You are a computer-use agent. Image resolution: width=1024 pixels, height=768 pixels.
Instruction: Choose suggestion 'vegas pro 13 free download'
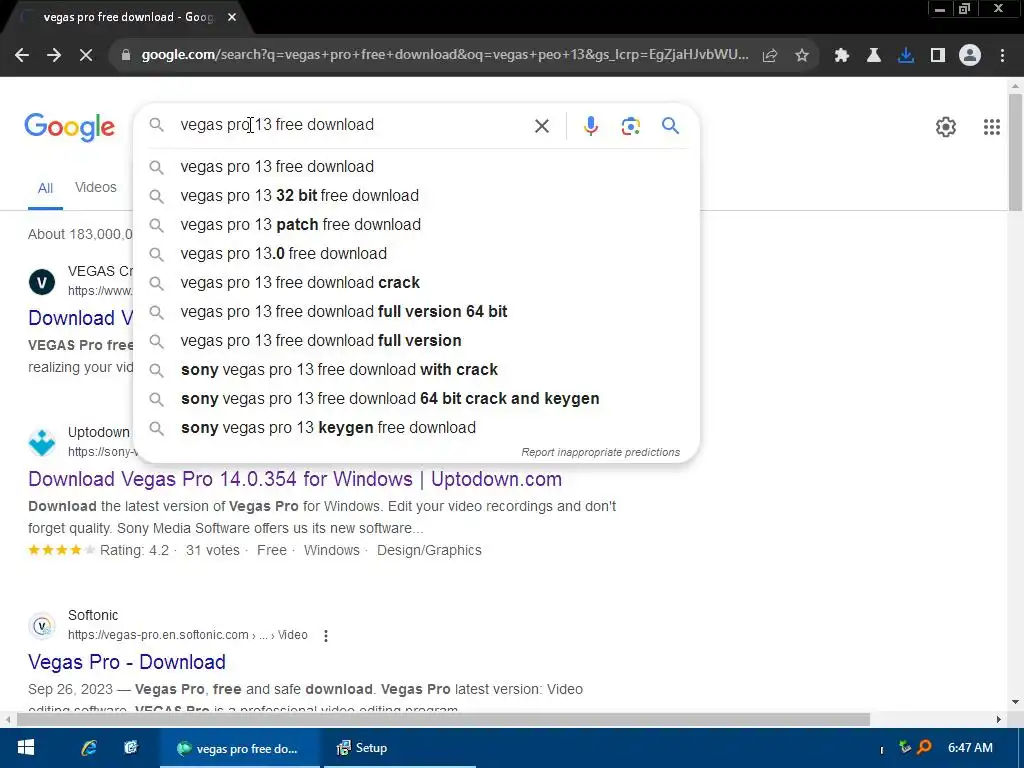(416, 167)
